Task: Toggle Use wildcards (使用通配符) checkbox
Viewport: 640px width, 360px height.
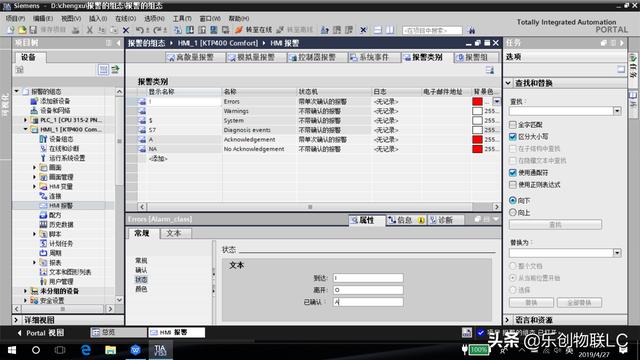Action: pyautogui.click(x=513, y=173)
